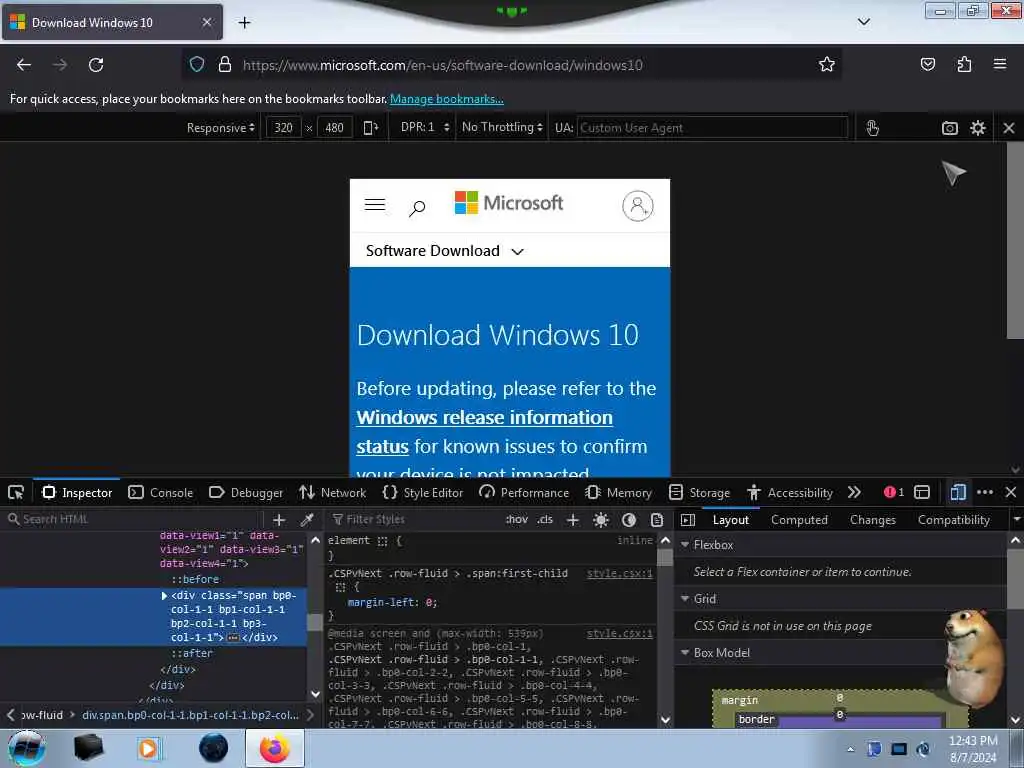Toggle touch simulation

click(x=872, y=128)
